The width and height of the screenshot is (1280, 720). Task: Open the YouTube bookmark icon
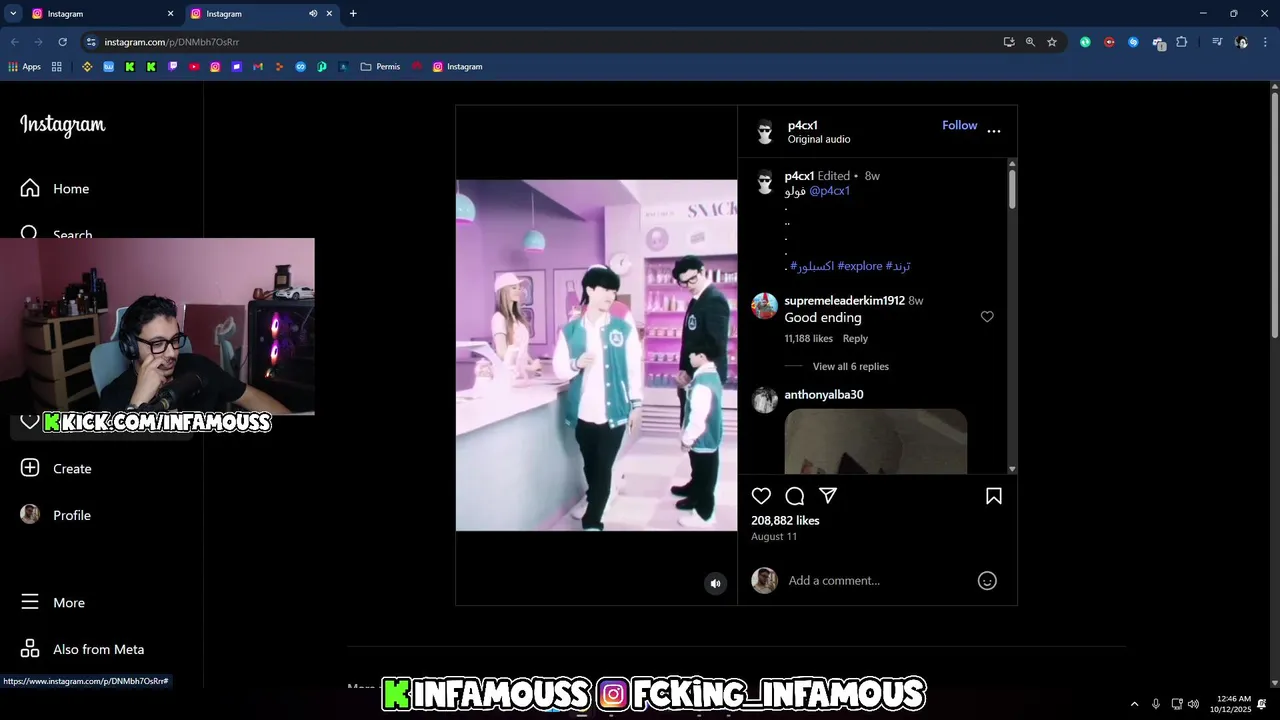(194, 67)
